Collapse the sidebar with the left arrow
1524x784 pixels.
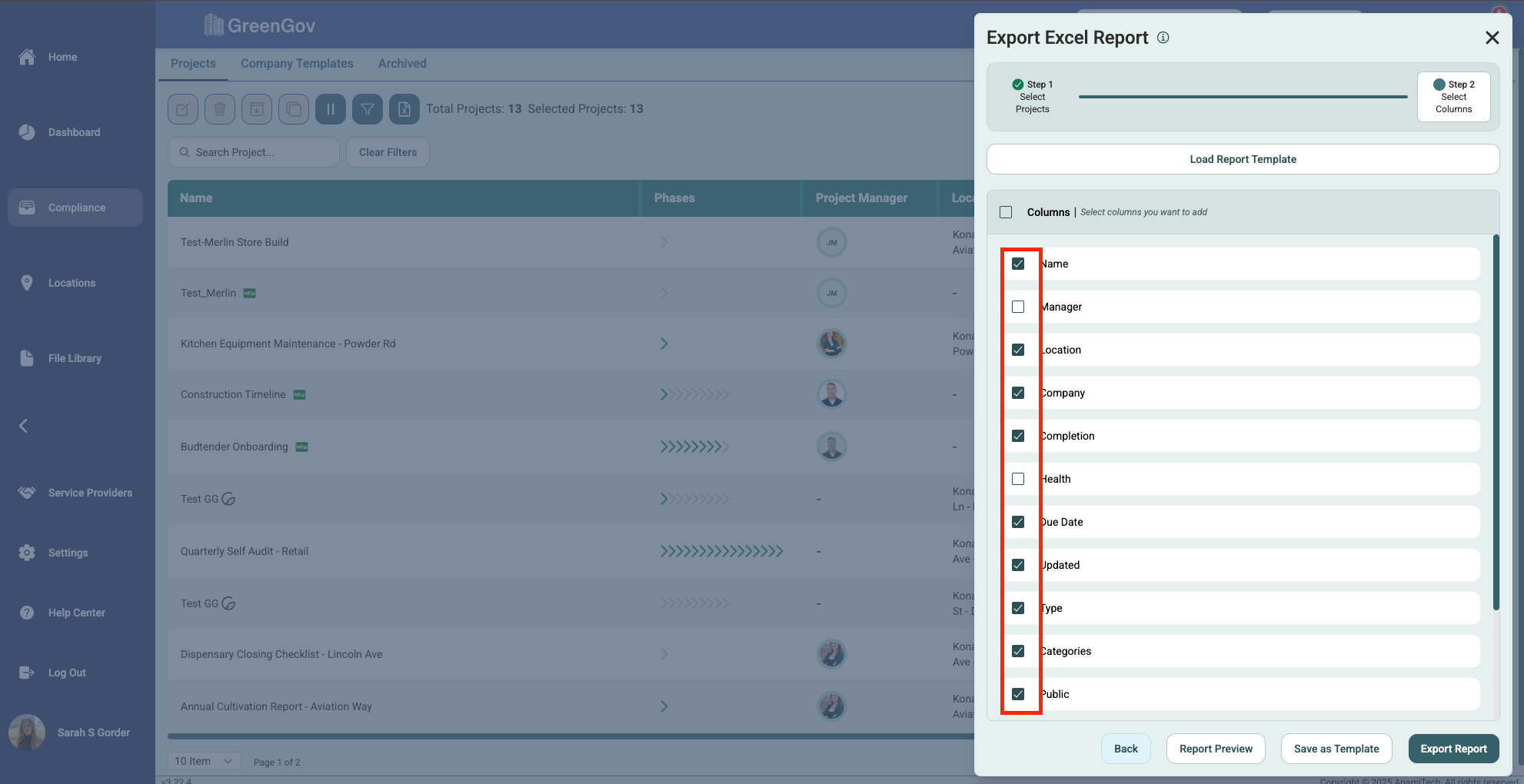[x=24, y=426]
